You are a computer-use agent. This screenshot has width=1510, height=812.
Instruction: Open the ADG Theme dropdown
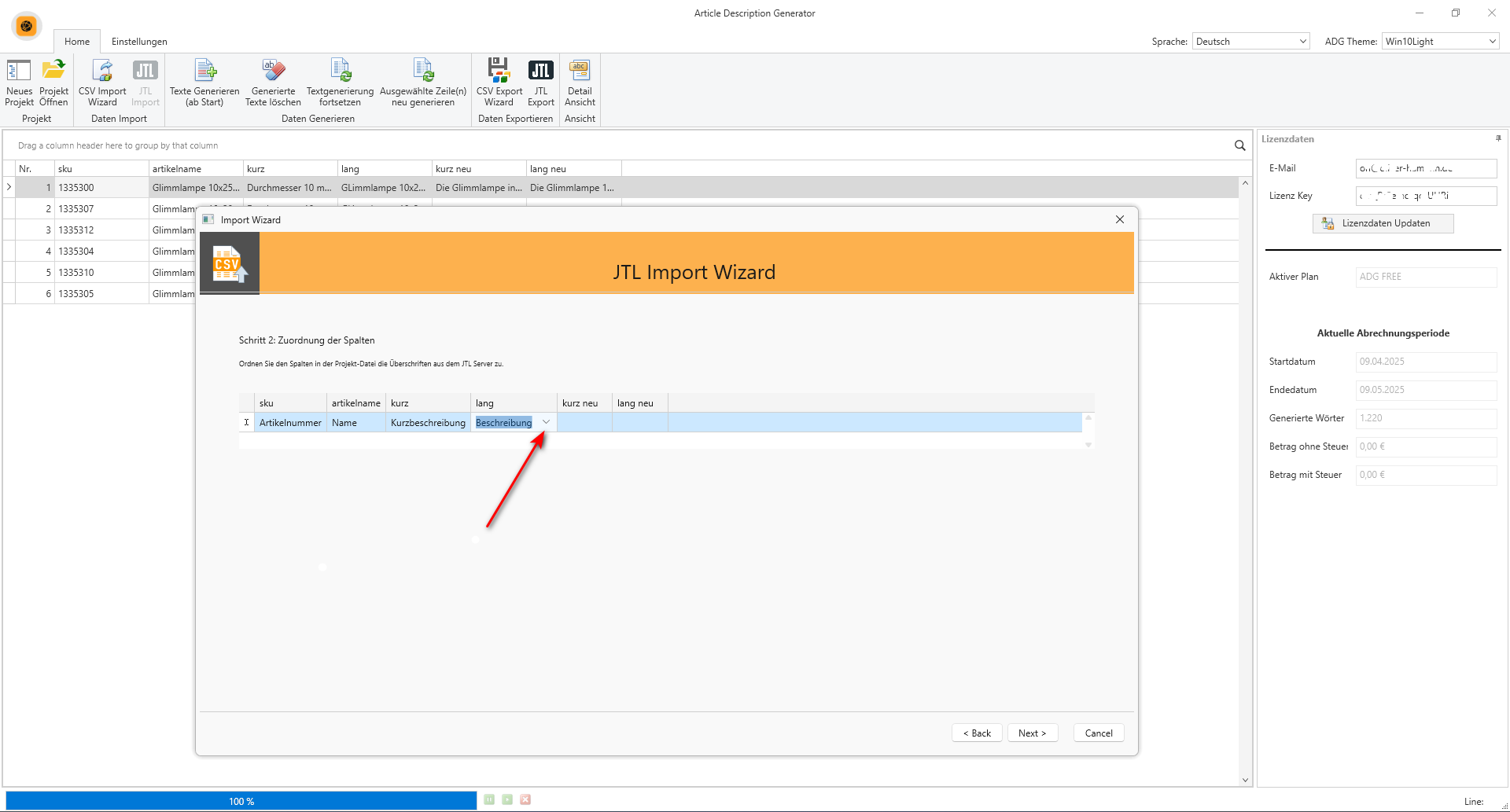[1440, 42]
